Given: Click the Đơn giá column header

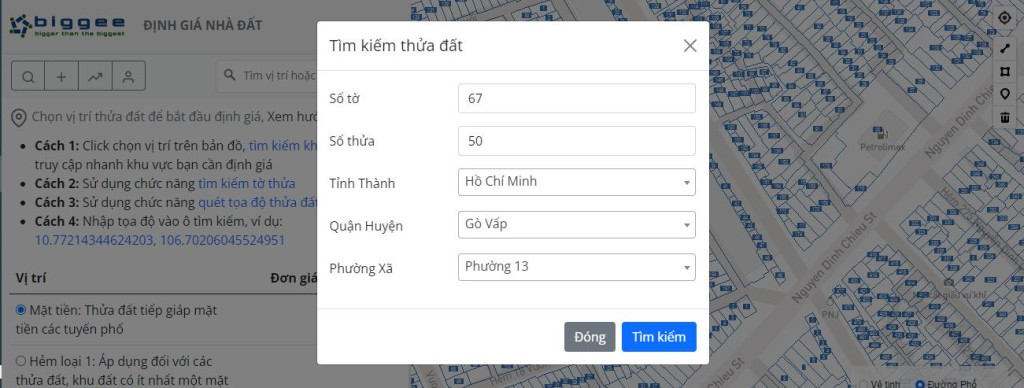Looking at the screenshot, I should 293,278.
